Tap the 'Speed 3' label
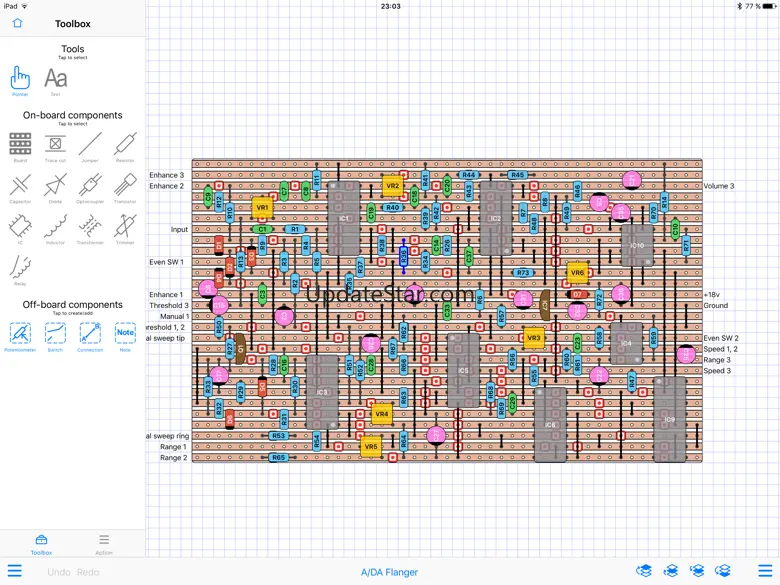780x585 pixels. point(717,371)
